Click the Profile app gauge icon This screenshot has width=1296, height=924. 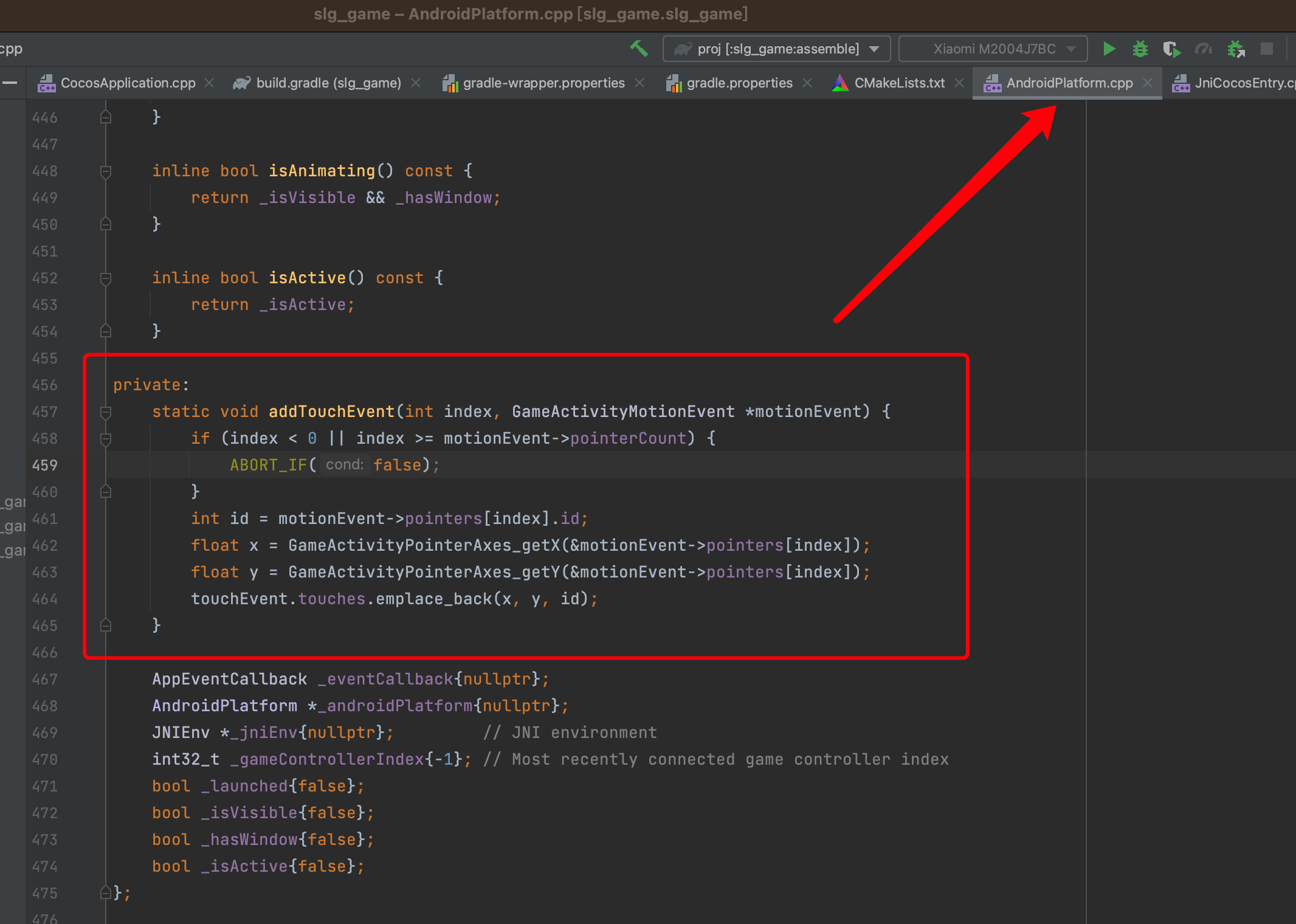(x=1203, y=49)
